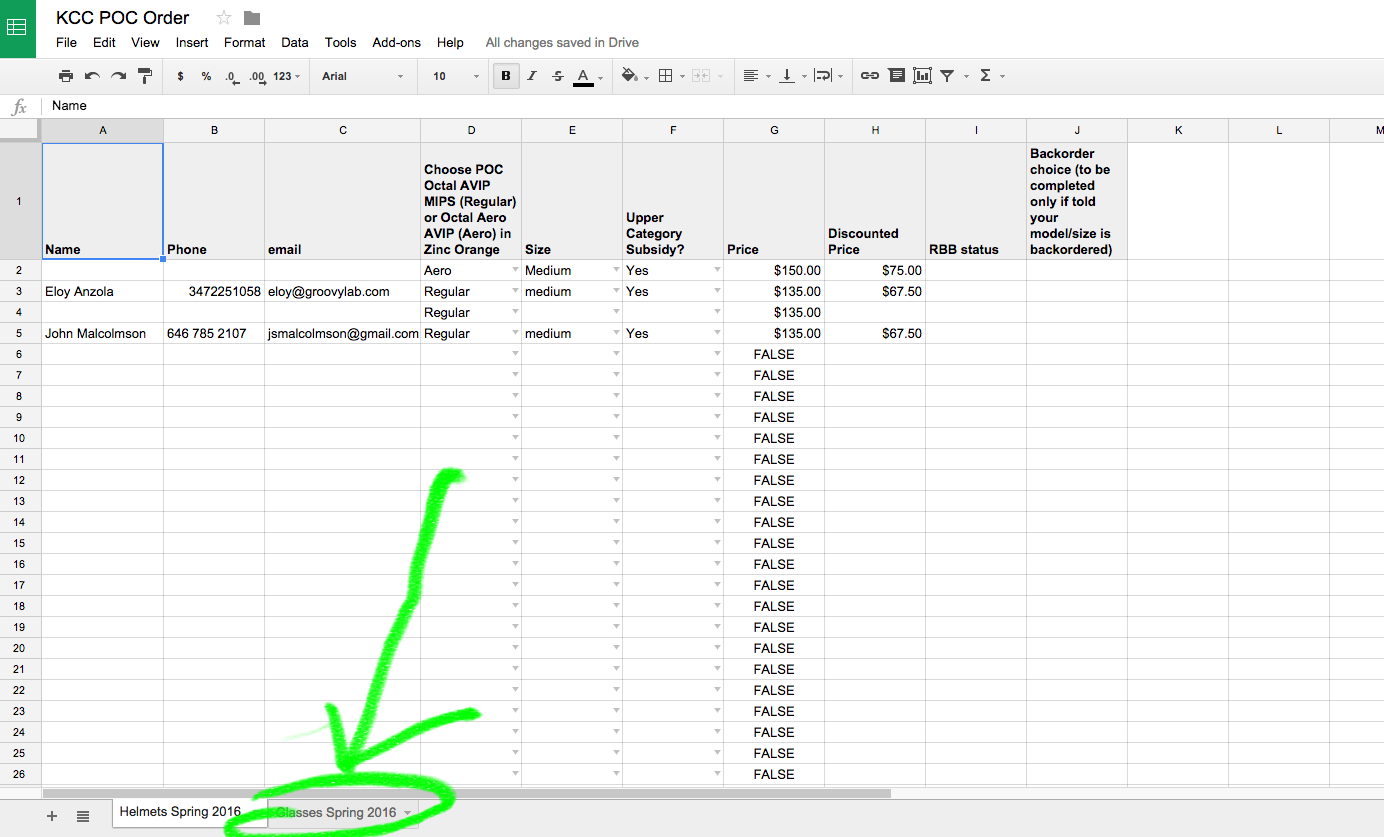Switch to Glasses Spring 2016 sheet tab
The width and height of the screenshot is (1384, 837).
pyautogui.click(x=337, y=813)
